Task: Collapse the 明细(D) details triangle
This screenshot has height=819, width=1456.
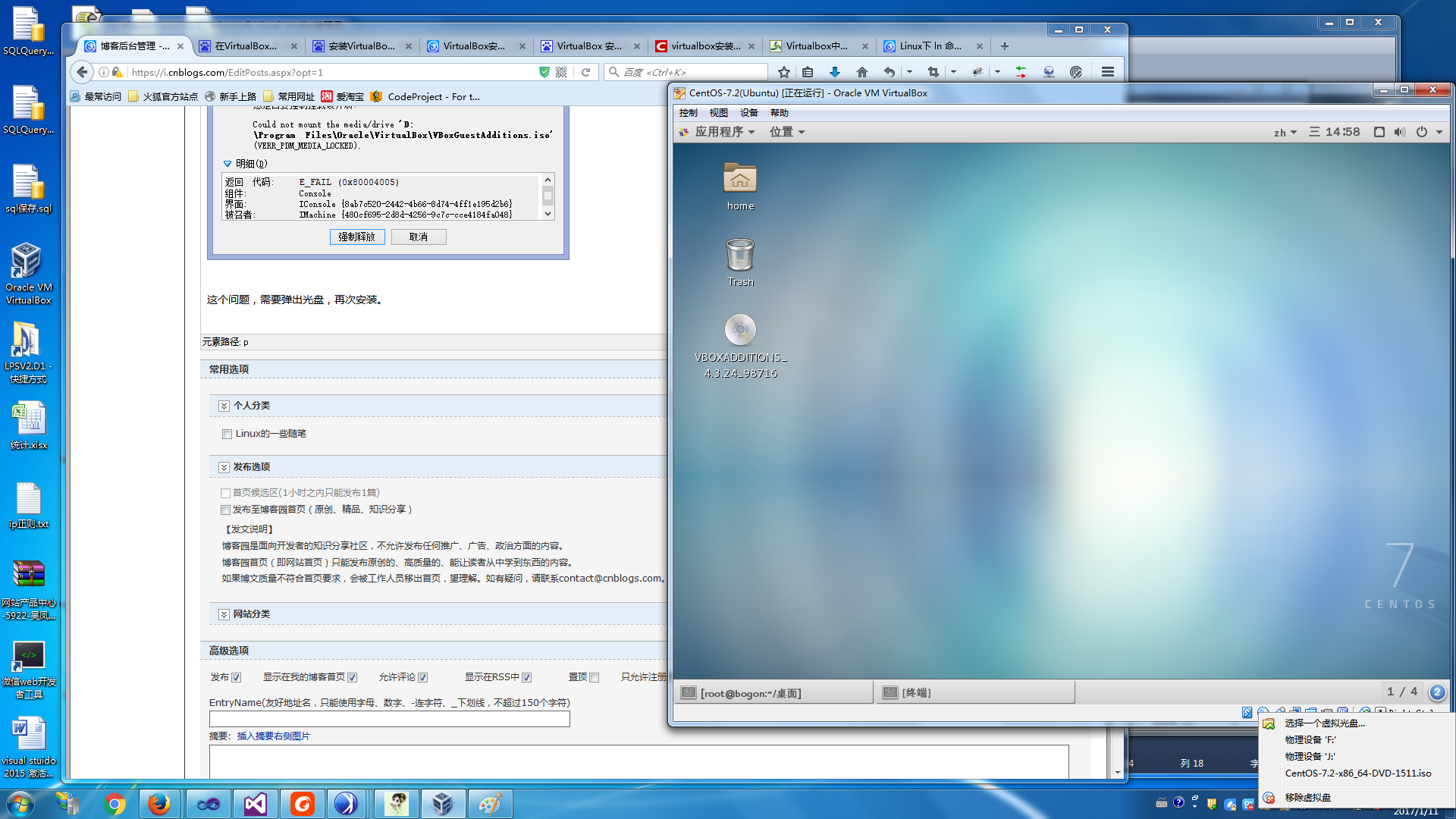Action: [x=227, y=164]
